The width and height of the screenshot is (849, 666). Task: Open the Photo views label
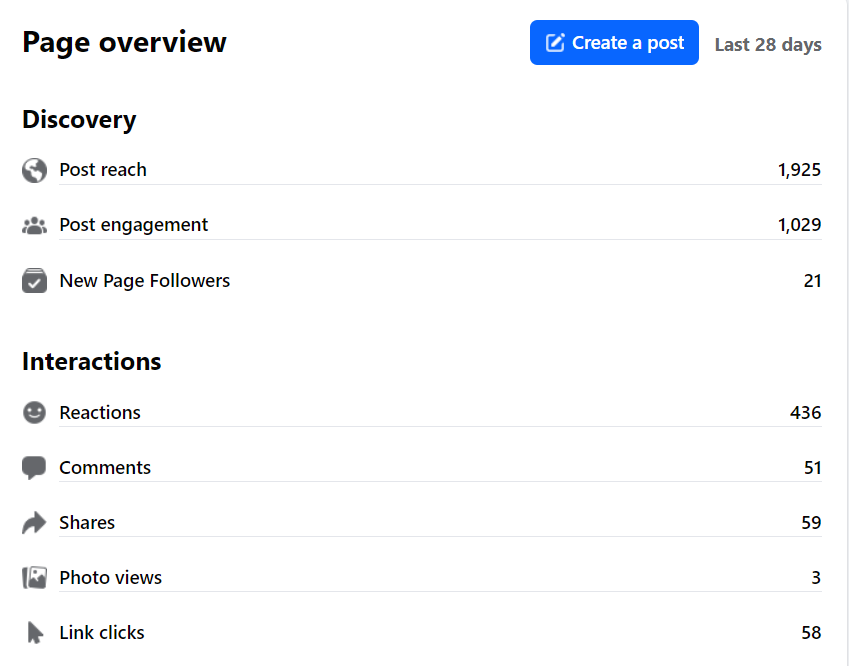pyautogui.click(x=110, y=578)
